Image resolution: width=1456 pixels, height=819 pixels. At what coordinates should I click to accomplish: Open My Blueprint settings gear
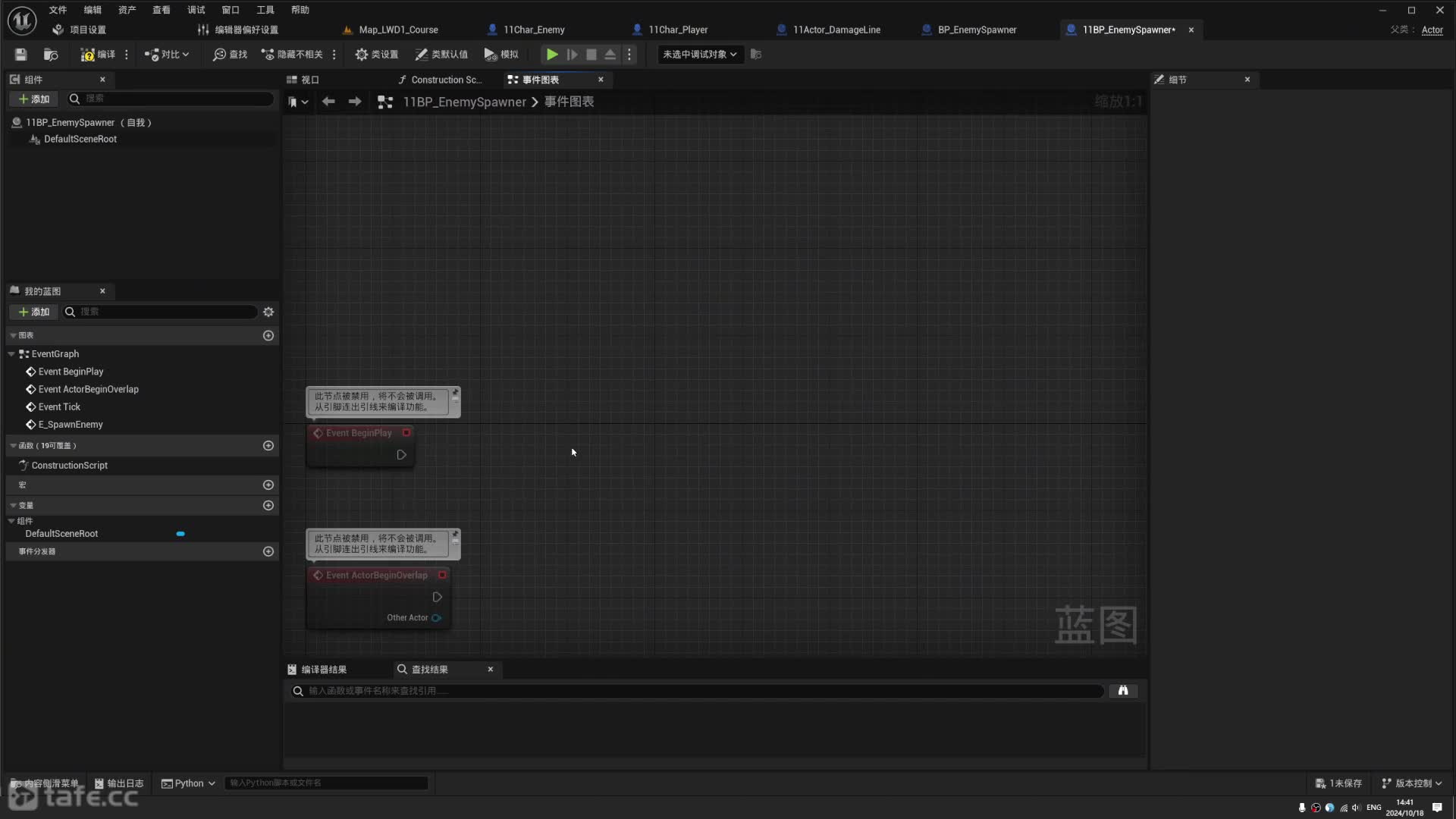(x=268, y=312)
